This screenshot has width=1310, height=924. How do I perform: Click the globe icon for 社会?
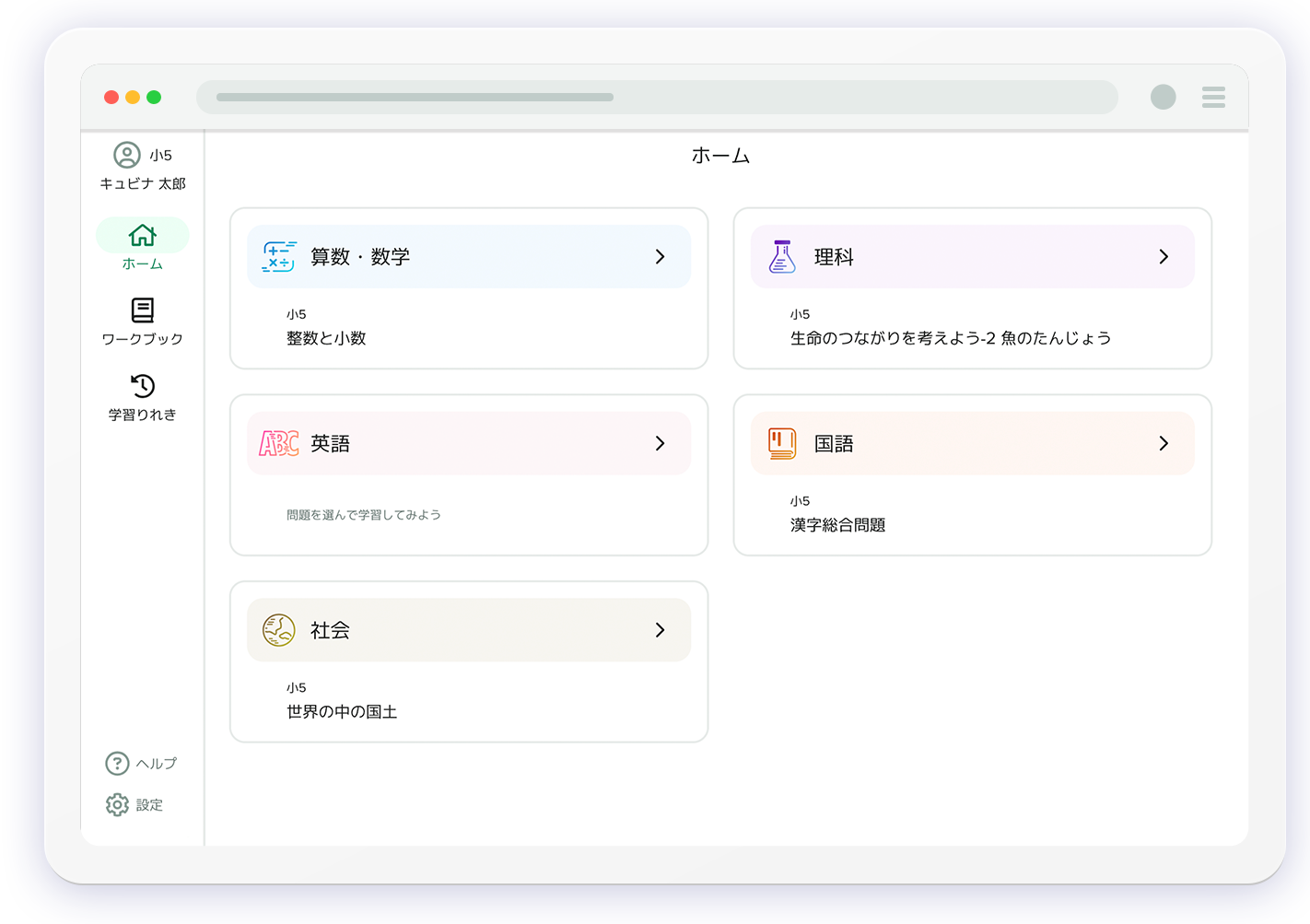coord(278,630)
